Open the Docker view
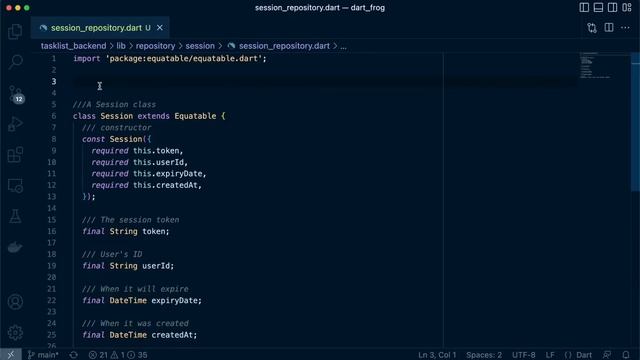Image resolution: width=640 pixels, height=360 pixels. pos(15,247)
